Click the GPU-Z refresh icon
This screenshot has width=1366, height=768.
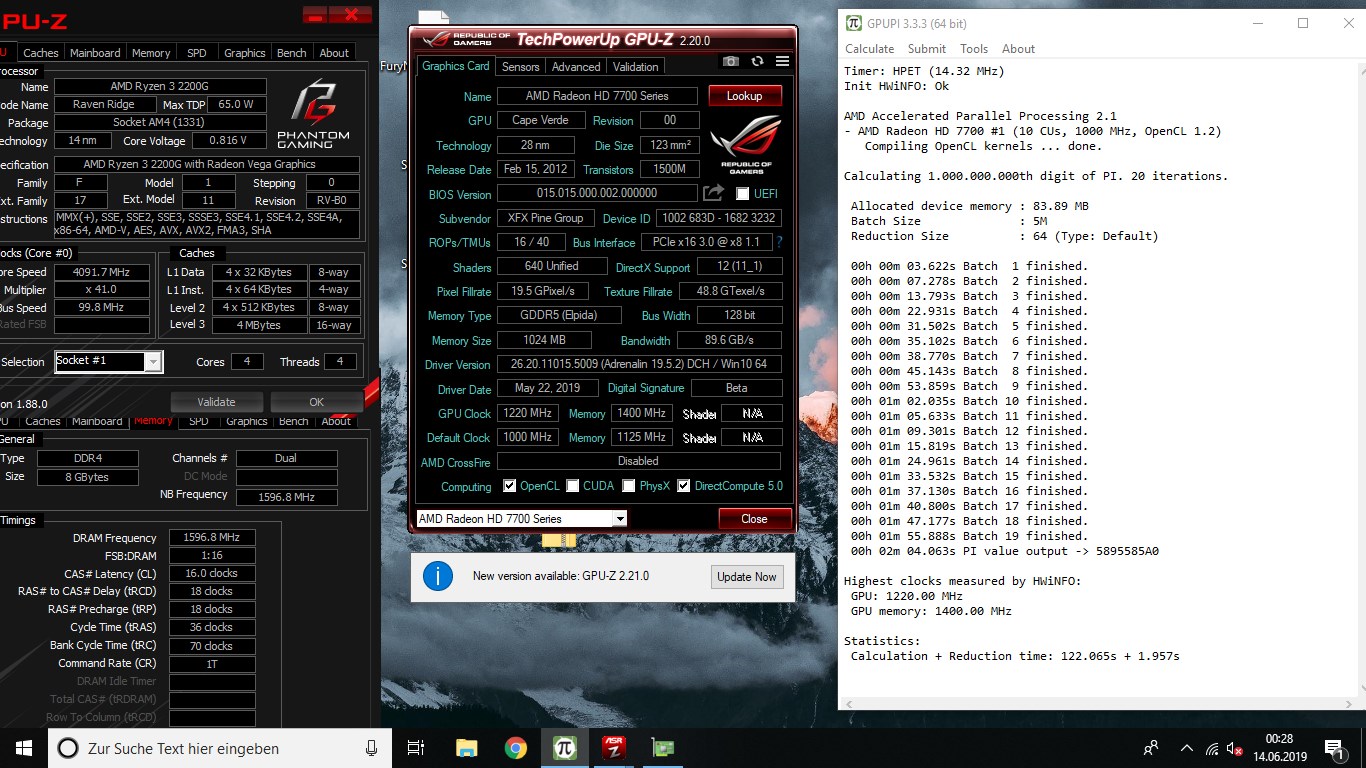tap(757, 61)
